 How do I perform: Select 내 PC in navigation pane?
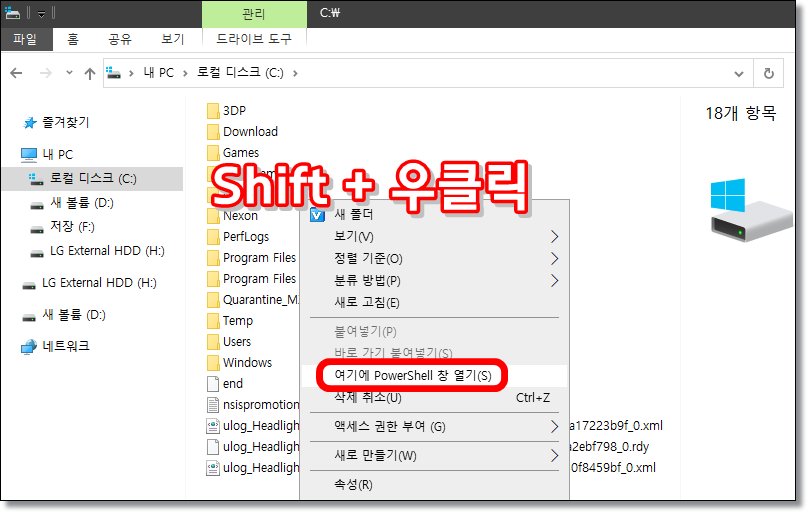[58, 155]
